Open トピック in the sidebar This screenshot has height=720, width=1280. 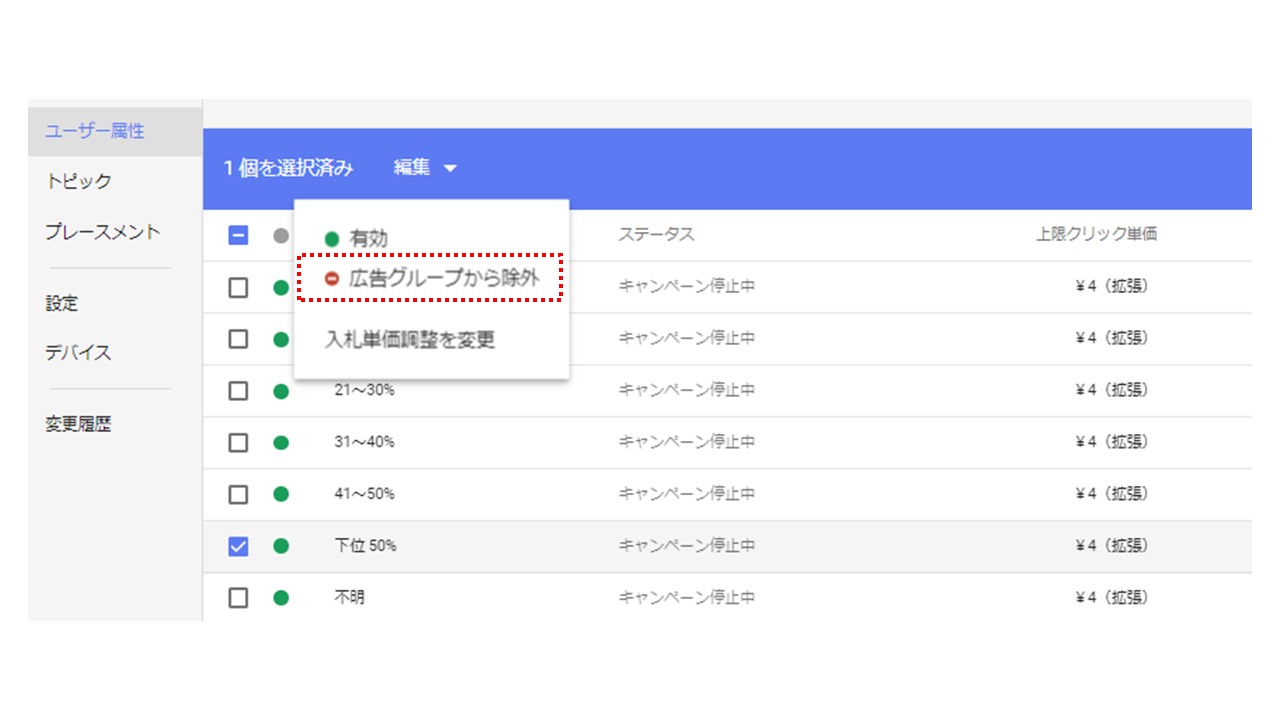79,181
